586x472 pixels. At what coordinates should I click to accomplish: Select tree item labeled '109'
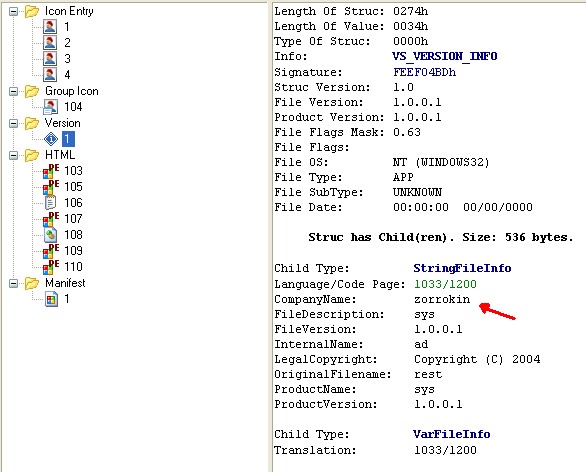coord(73,251)
